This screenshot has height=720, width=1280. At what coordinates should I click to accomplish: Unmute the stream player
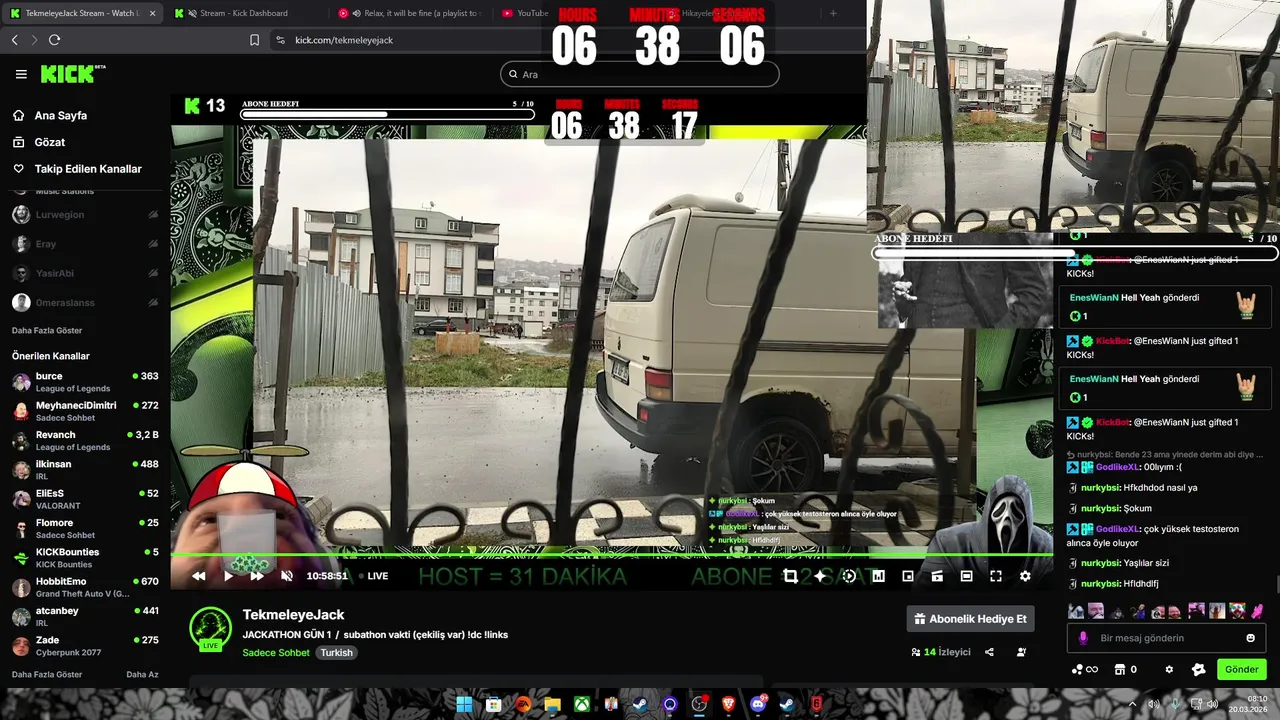tap(287, 576)
